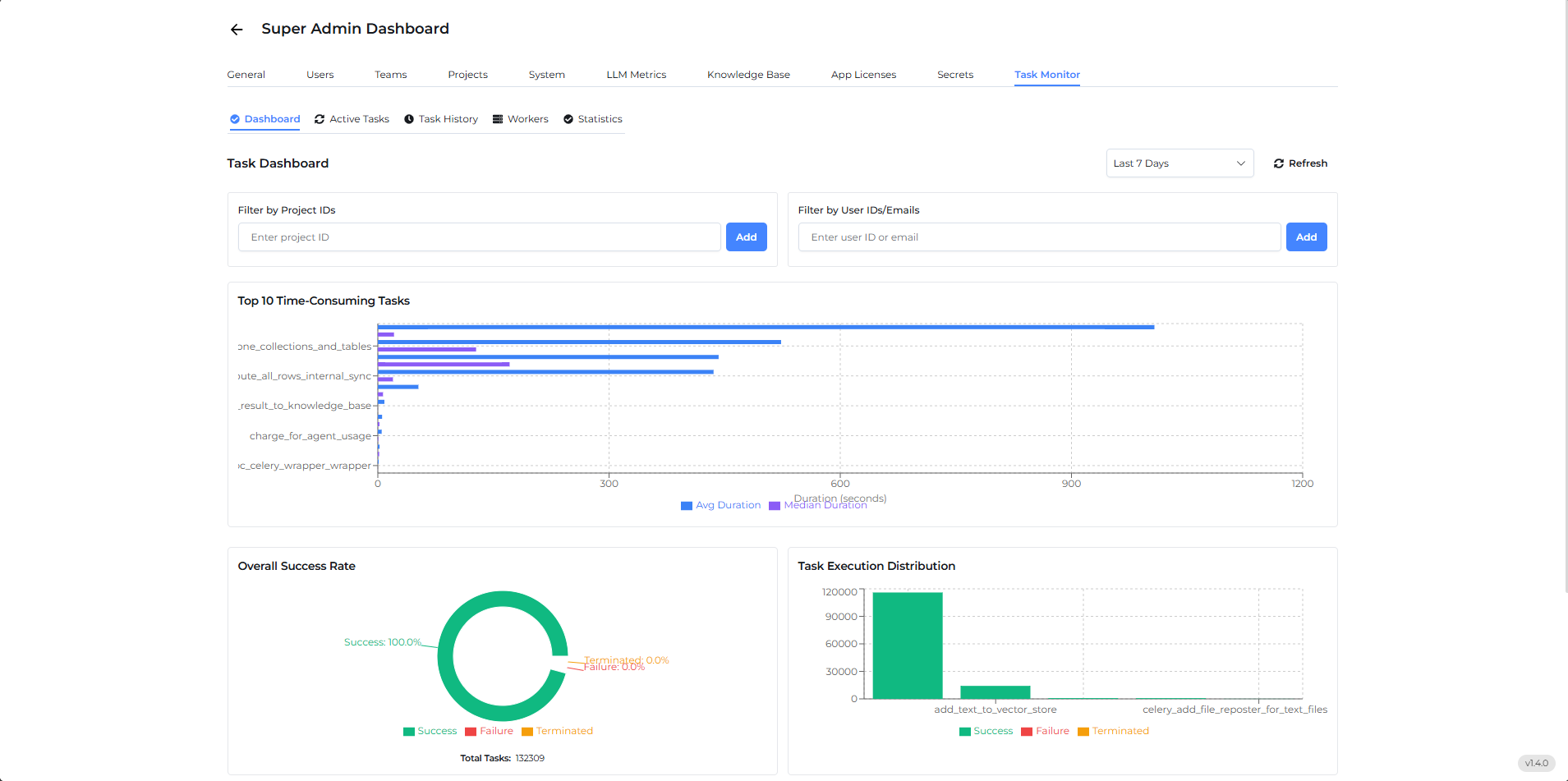
Task: Click the project ID input field
Action: pos(480,237)
